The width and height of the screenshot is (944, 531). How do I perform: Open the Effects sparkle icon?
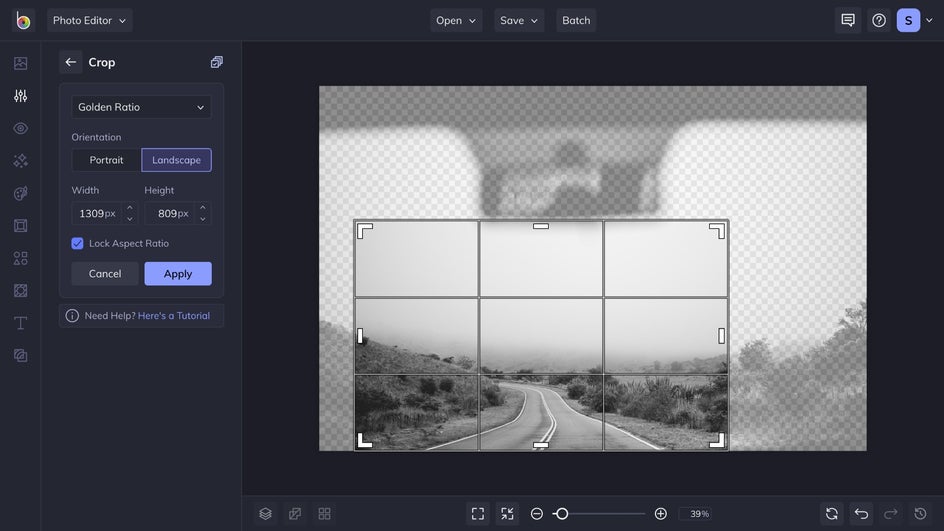[x=20, y=161]
